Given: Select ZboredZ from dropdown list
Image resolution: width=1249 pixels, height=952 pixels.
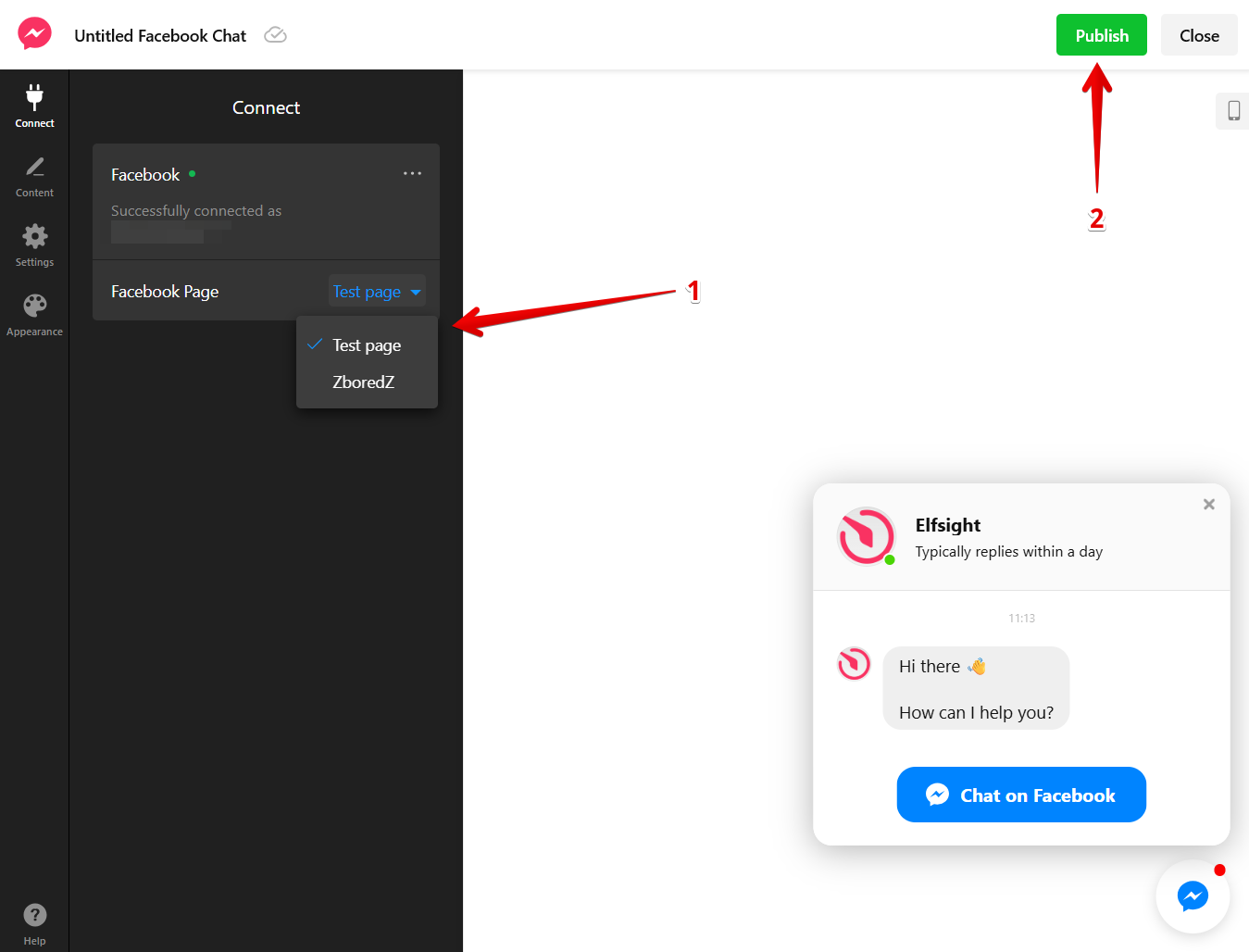Looking at the screenshot, I should coord(367,382).
